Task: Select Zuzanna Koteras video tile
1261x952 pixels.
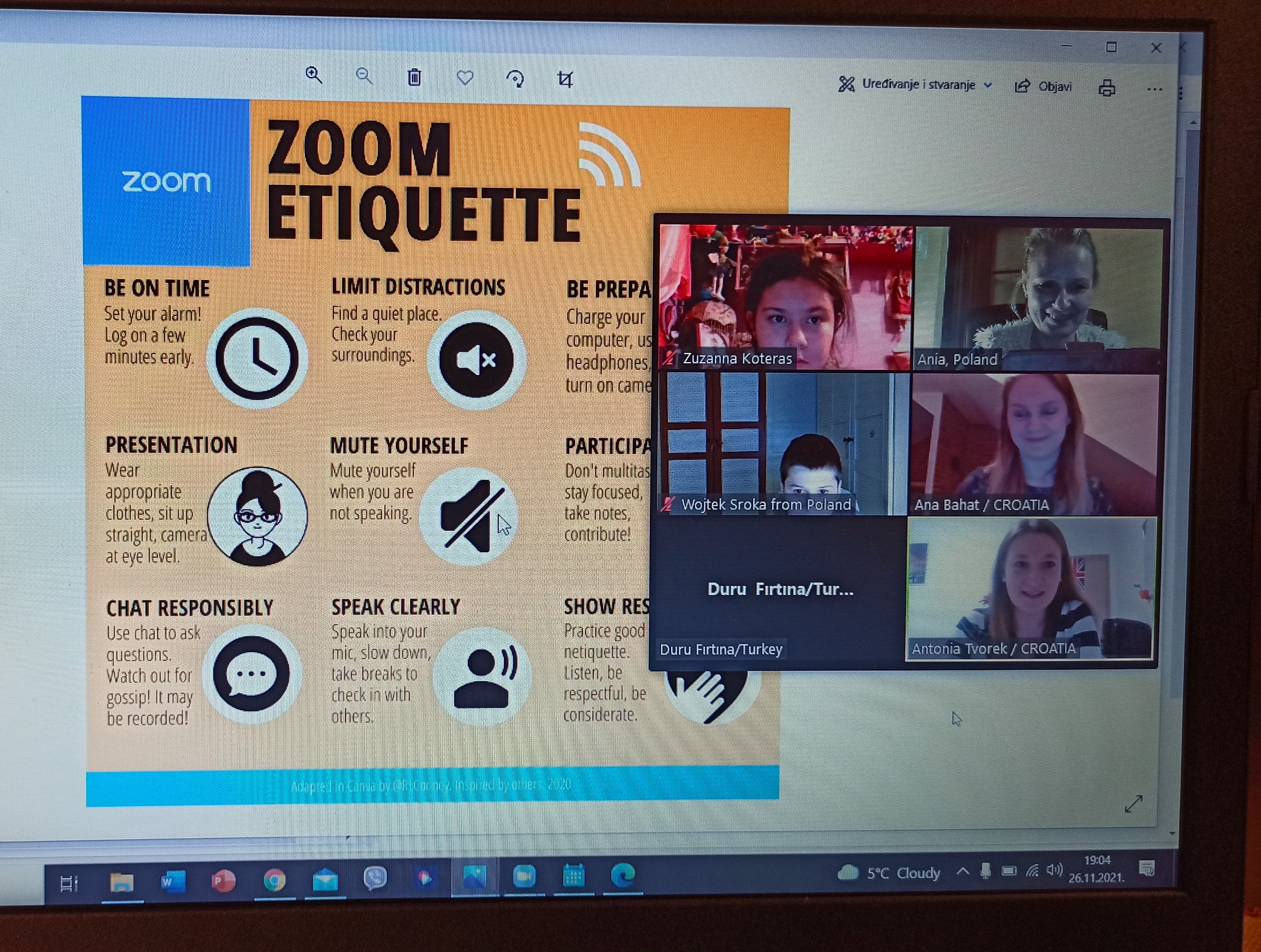Action: pos(786,296)
